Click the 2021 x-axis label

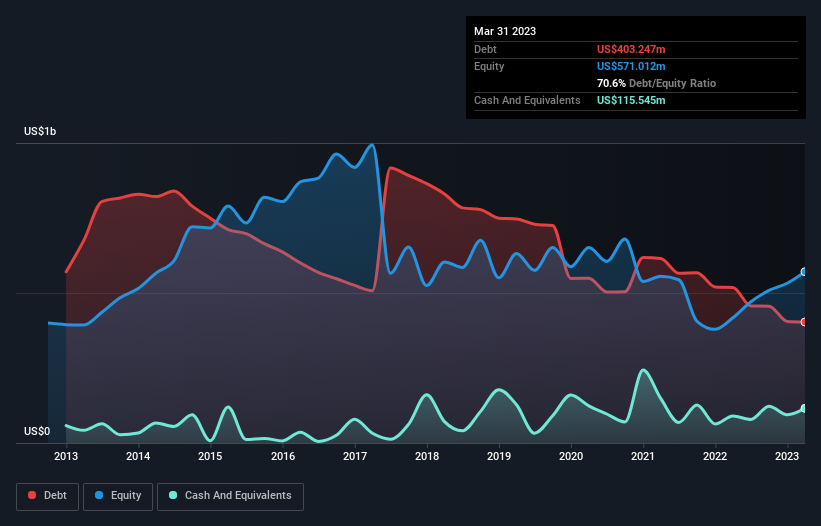(643, 456)
